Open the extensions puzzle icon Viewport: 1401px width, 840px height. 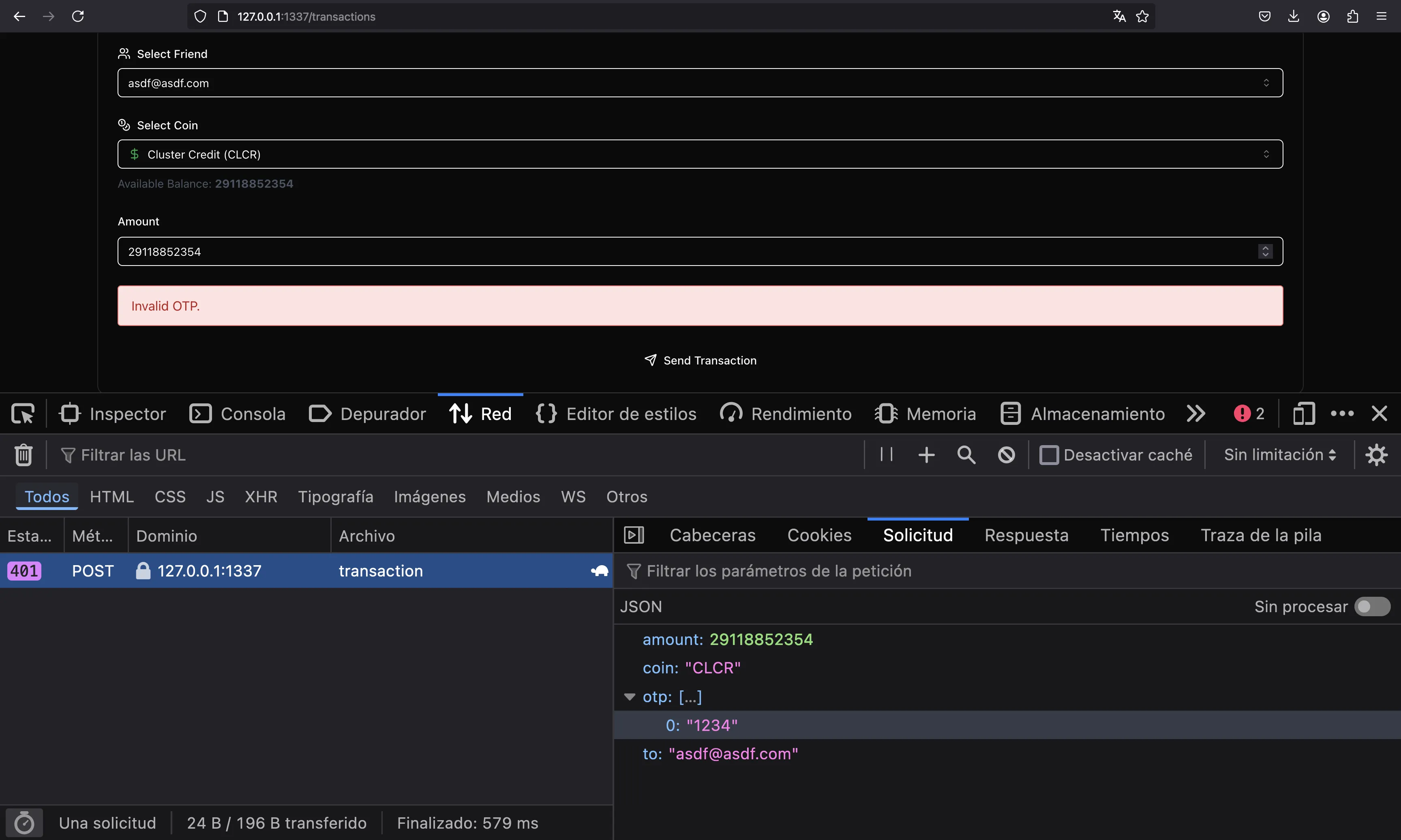pos(1352,16)
